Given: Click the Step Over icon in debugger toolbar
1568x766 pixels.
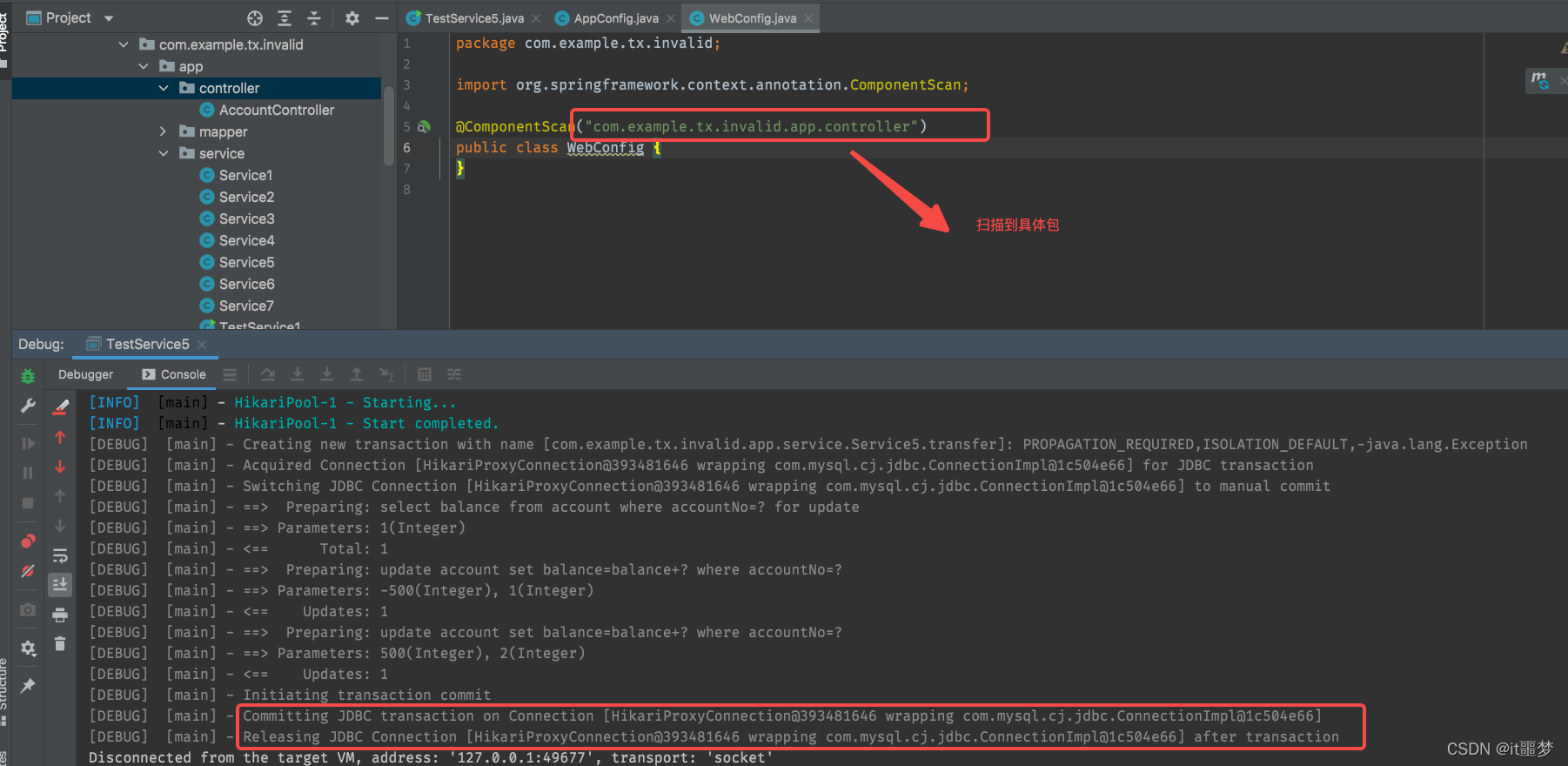Looking at the screenshot, I should (268, 374).
